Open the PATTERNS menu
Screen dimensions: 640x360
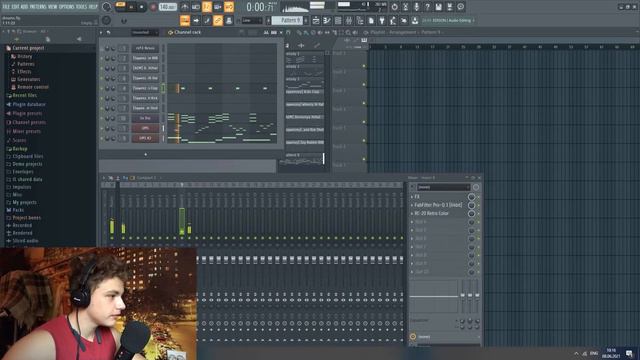tap(38, 7)
